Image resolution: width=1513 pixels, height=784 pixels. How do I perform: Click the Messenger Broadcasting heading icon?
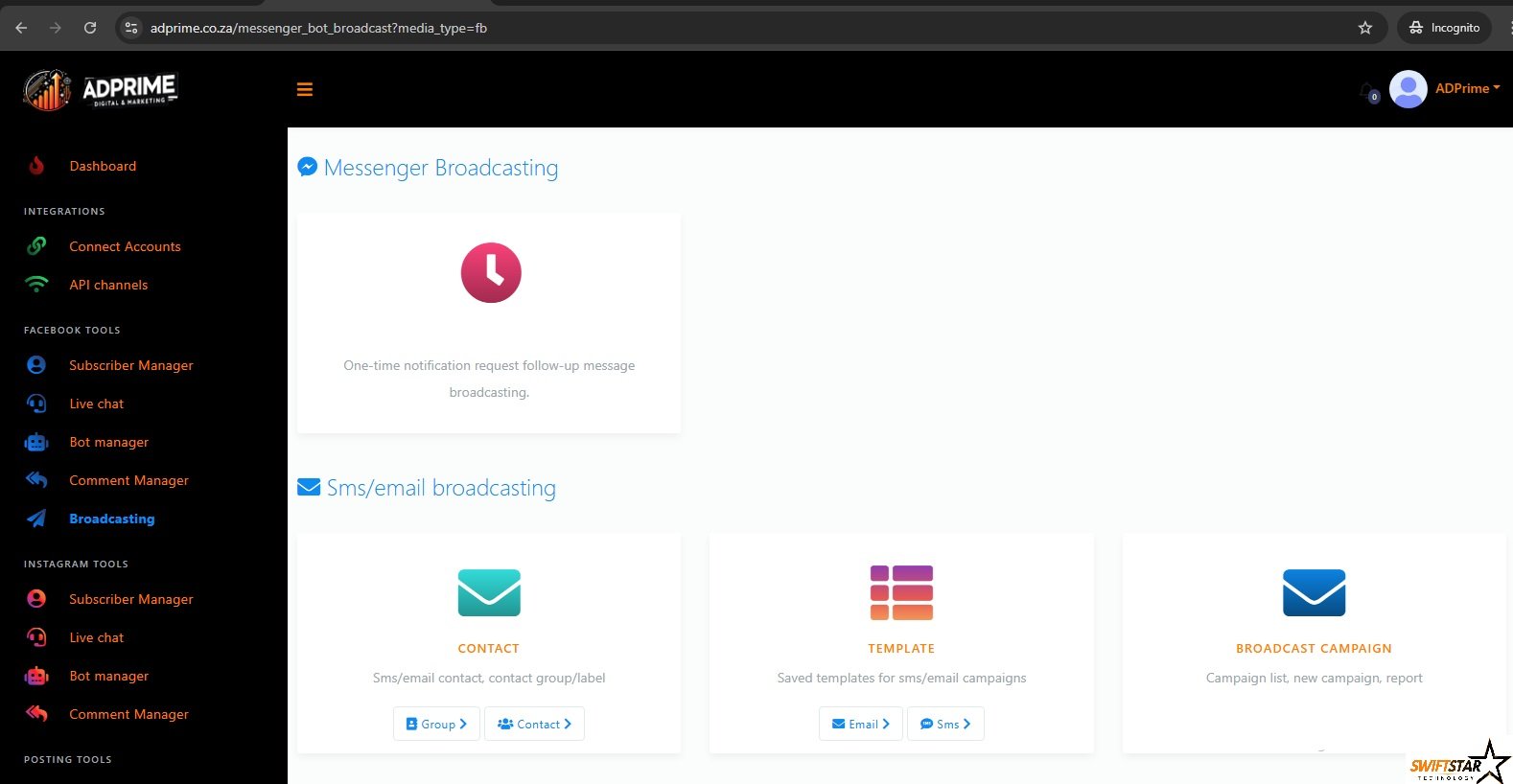point(308,167)
